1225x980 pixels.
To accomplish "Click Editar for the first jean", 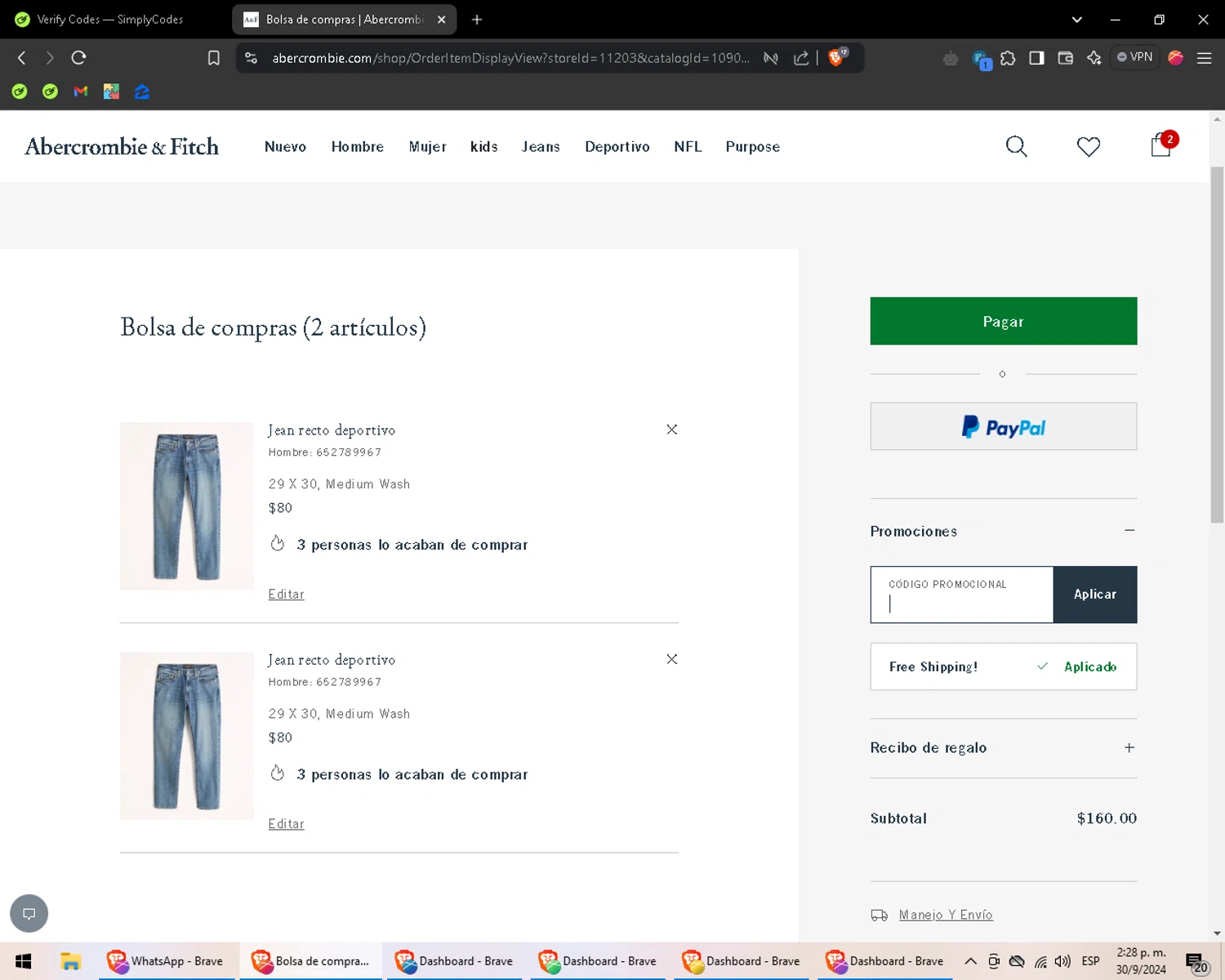I will click(x=286, y=595).
